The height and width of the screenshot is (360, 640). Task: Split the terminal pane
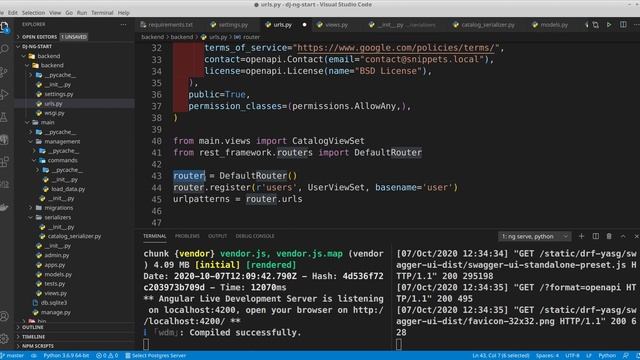[x=596, y=236]
